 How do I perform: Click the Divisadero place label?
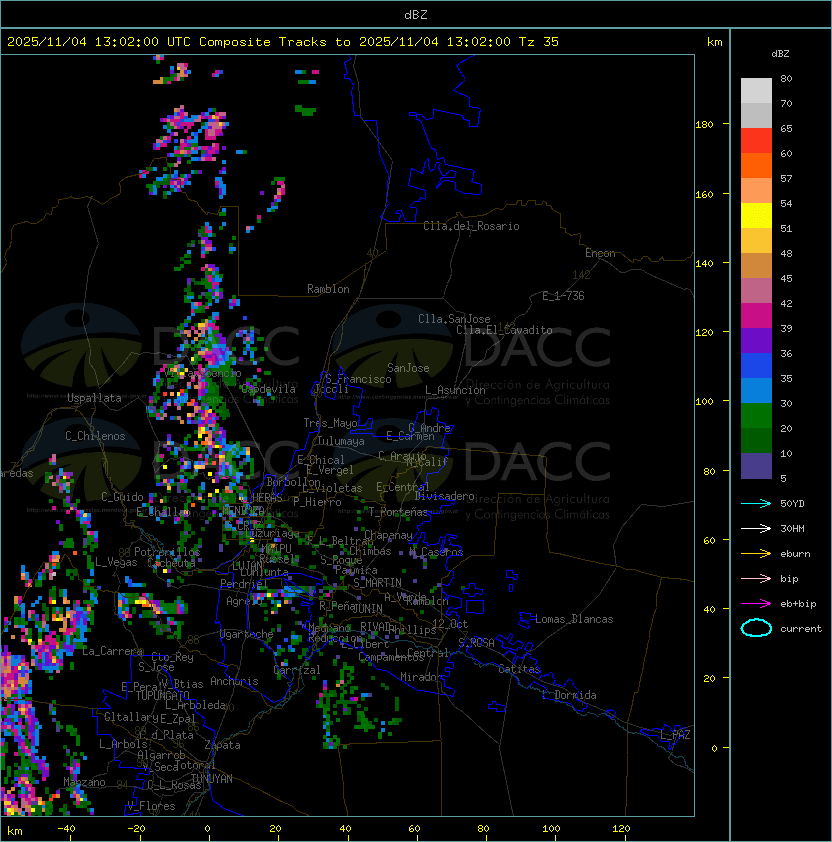(445, 496)
